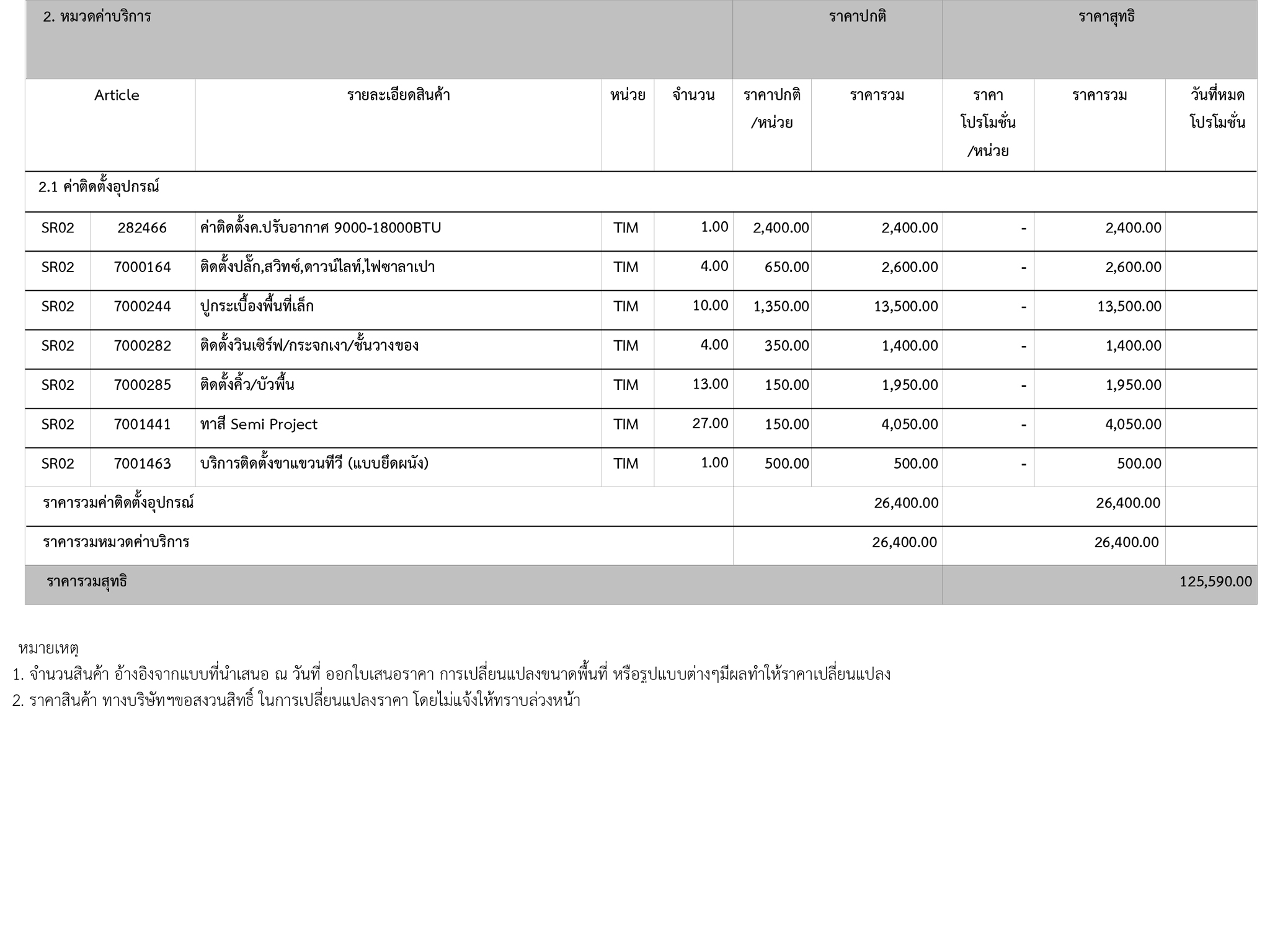Image resolution: width=1270 pixels, height=952 pixels.
Task: Click the ราคารวมหมวดค่าบริการ summary row label
Action: click(x=116, y=543)
